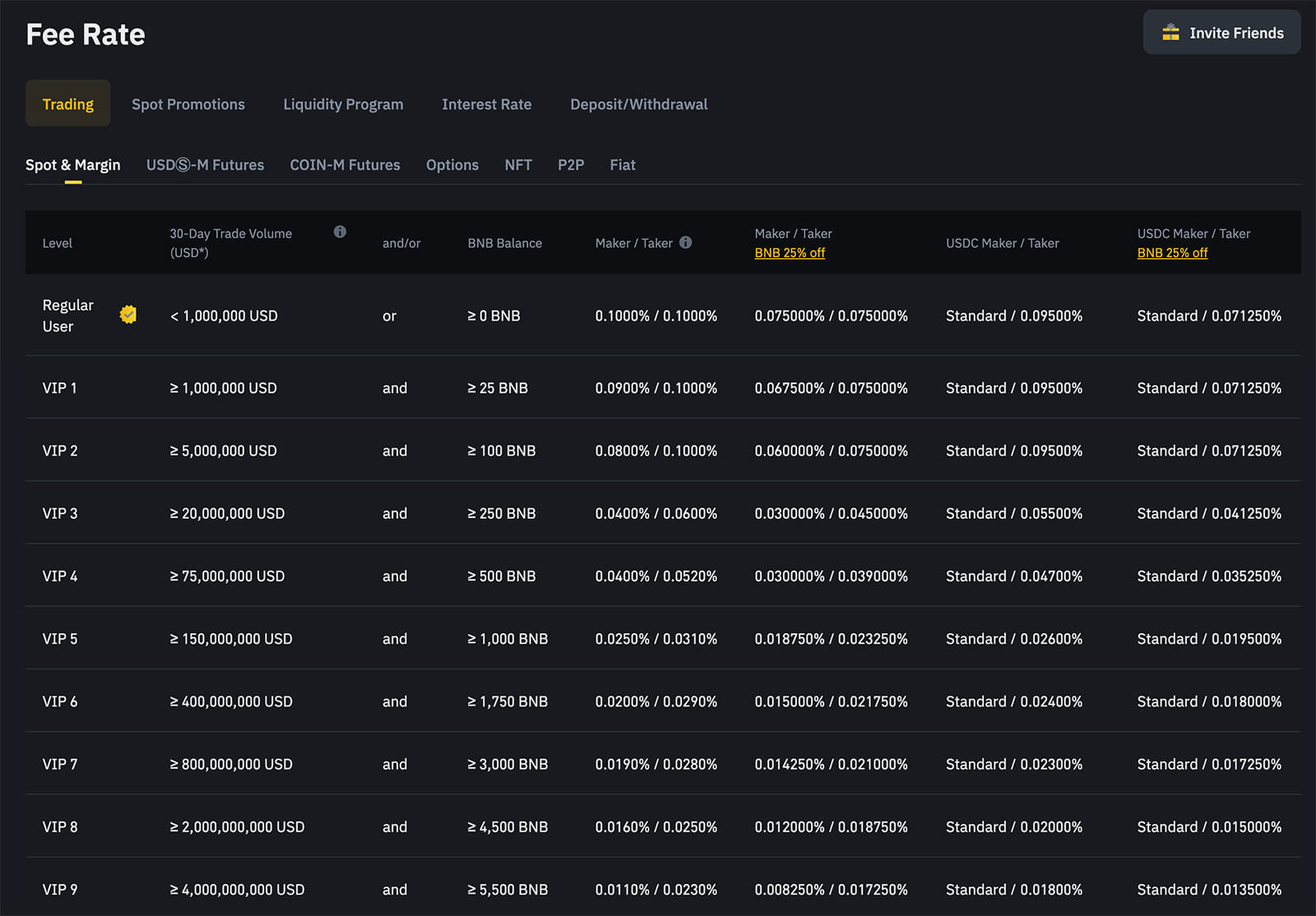Show the NFT fee sub-tab
Image resolution: width=1316 pixels, height=916 pixels.
(518, 165)
